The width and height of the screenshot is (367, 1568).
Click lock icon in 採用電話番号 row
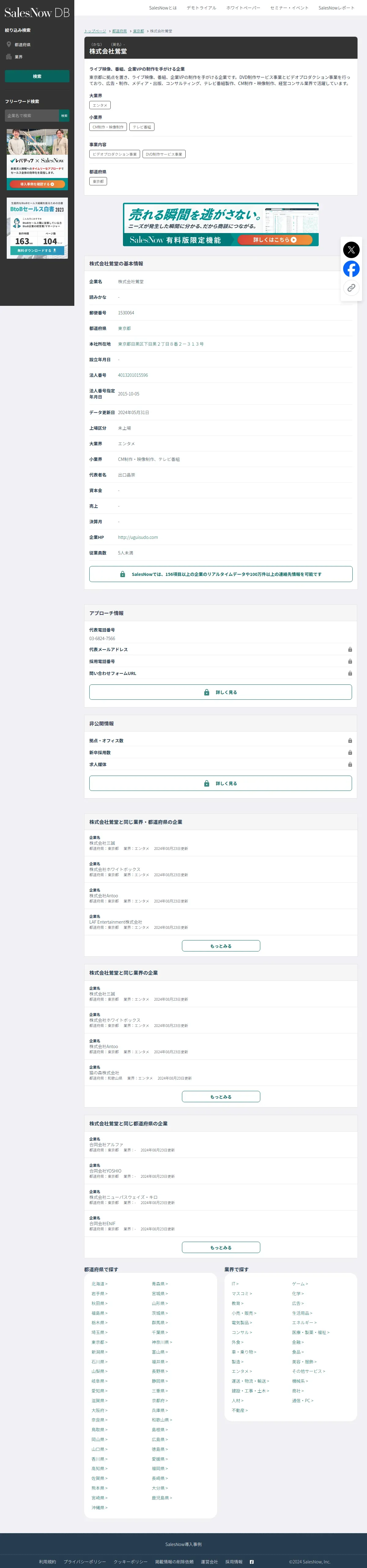click(x=350, y=662)
